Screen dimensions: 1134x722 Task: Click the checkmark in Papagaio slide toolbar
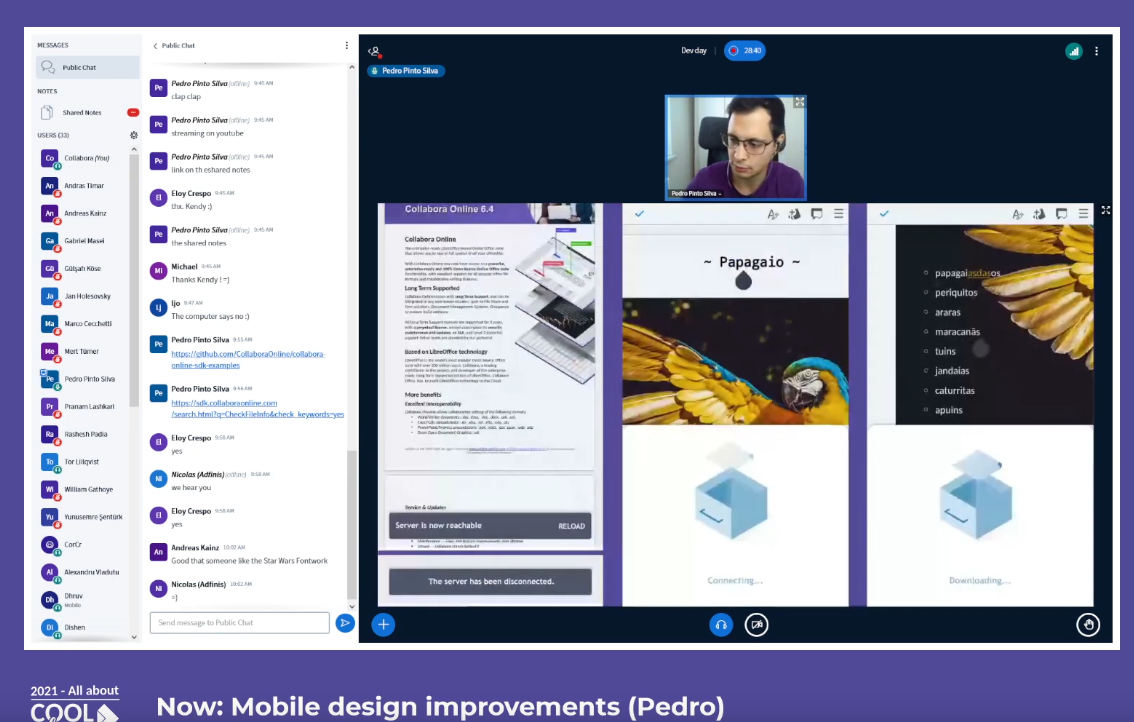[639, 214]
